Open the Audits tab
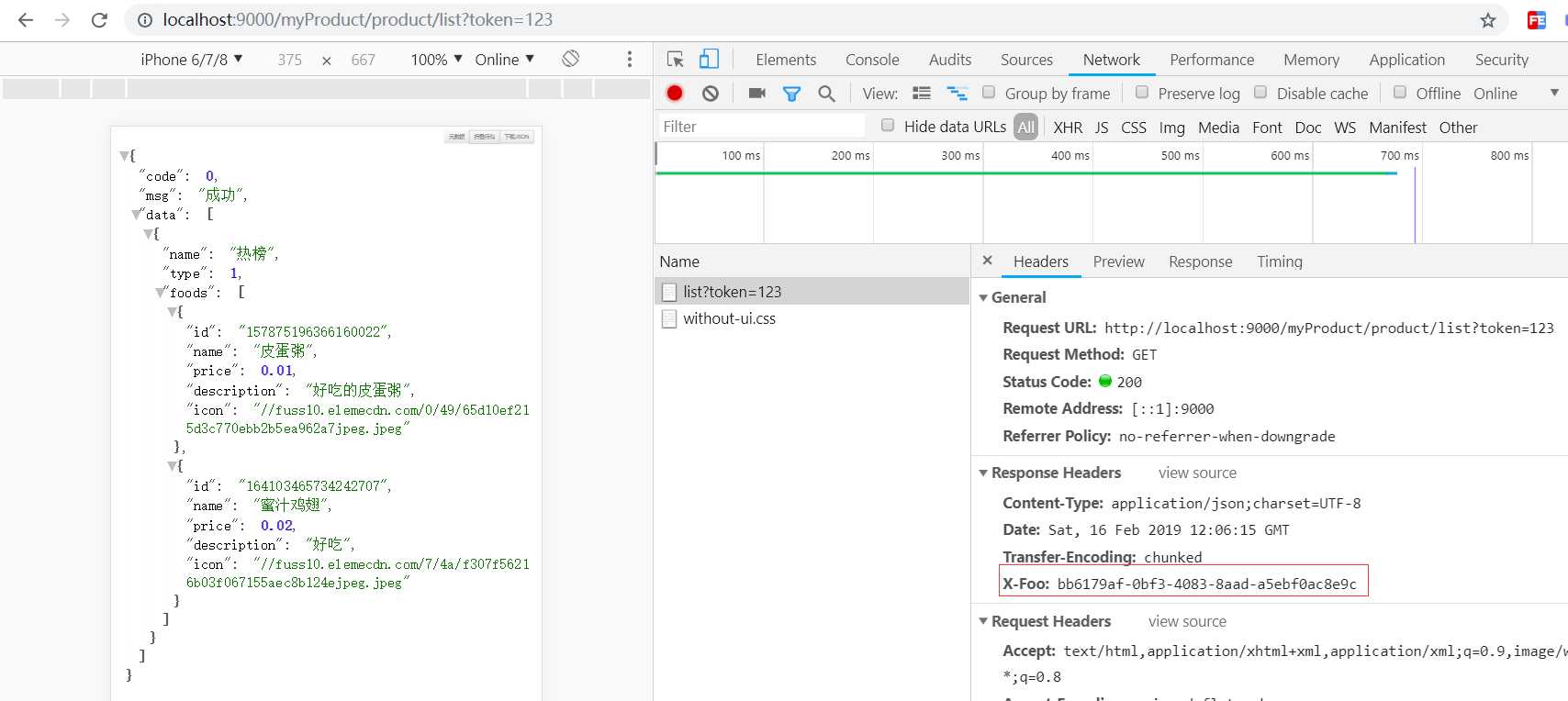Viewport: 1568px width, 701px height. pyautogui.click(x=950, y=60)
